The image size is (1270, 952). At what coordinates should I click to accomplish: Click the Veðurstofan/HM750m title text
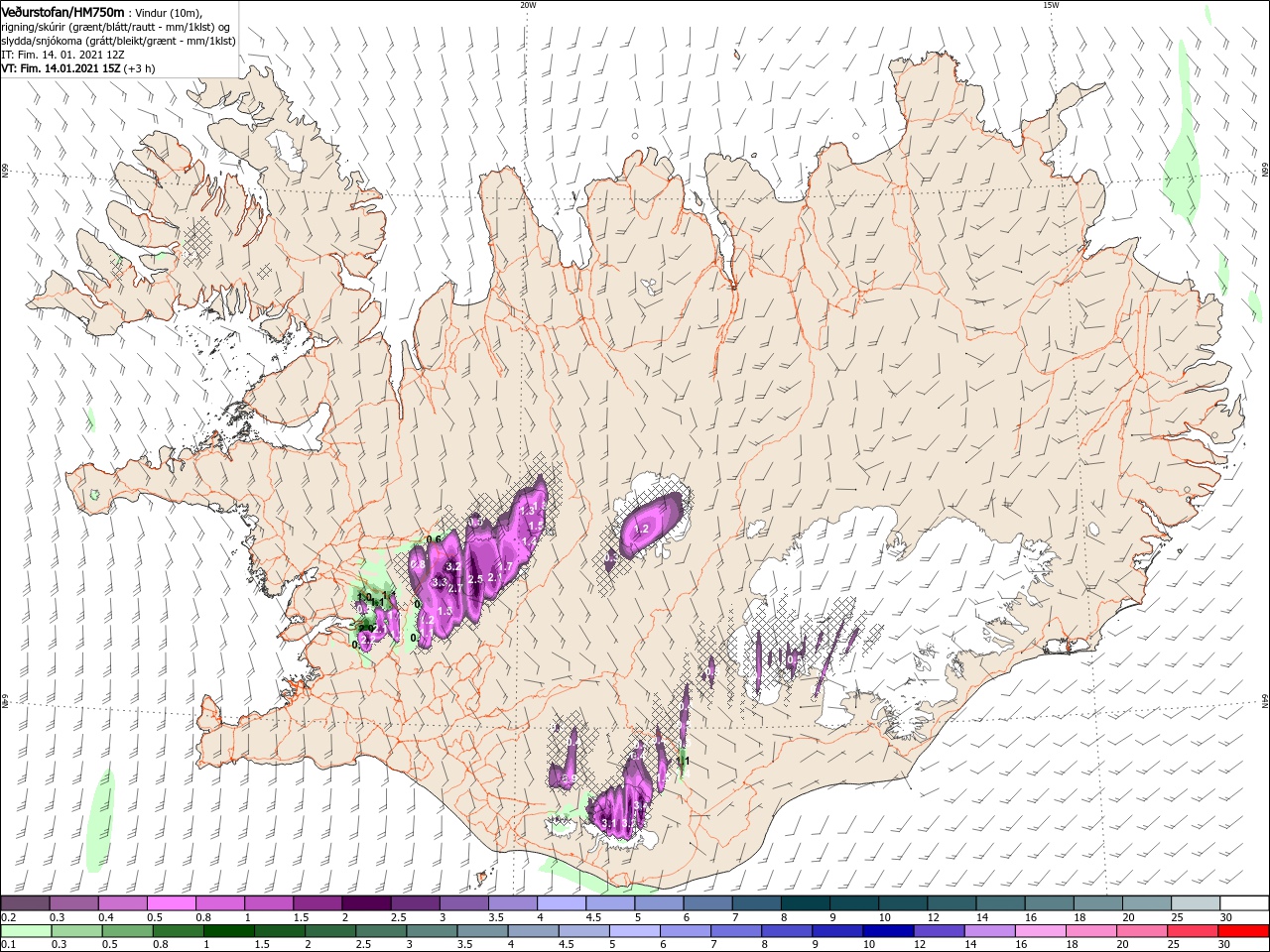pyautogui.click(x=63, y=11)
